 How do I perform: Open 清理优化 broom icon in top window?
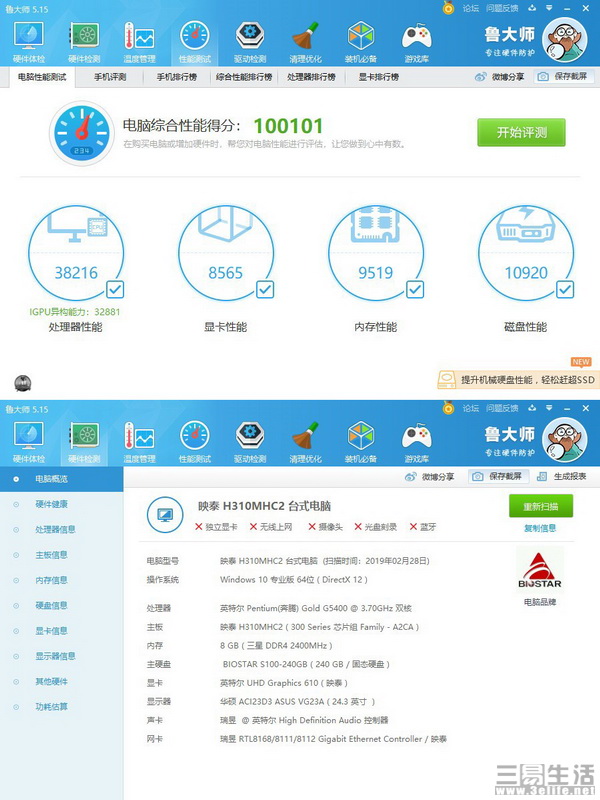tap(306, 36)
